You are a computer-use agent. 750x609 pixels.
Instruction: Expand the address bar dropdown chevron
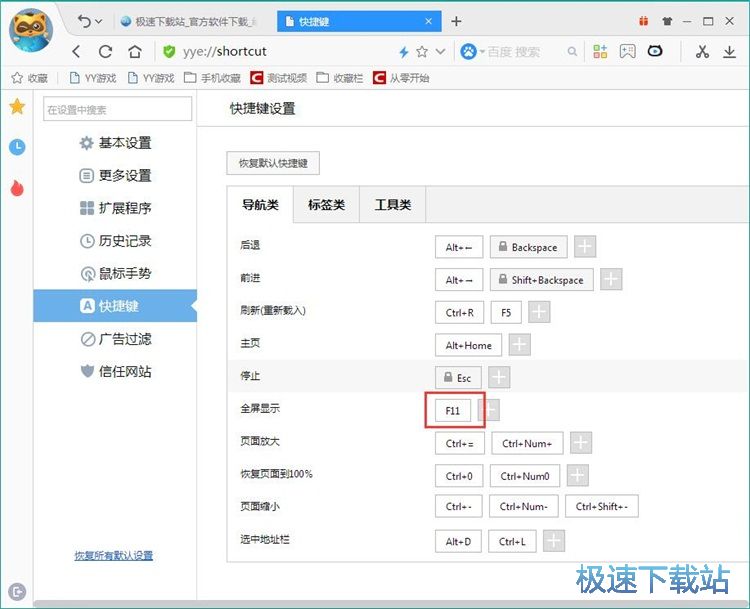(441, 51)
